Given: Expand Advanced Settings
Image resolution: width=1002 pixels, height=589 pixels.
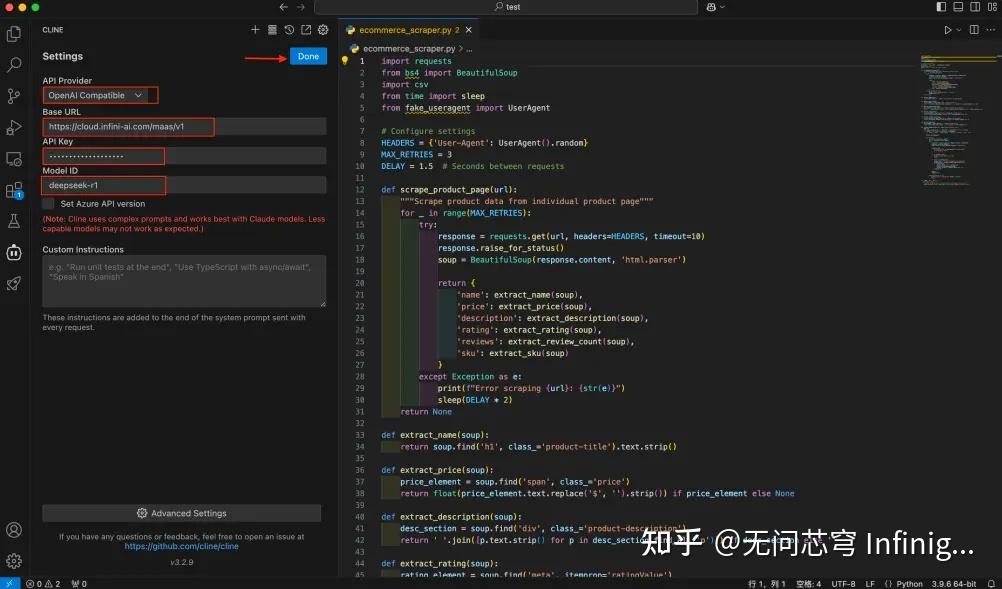Looking at the screenshot, I should tap(182, 513).
